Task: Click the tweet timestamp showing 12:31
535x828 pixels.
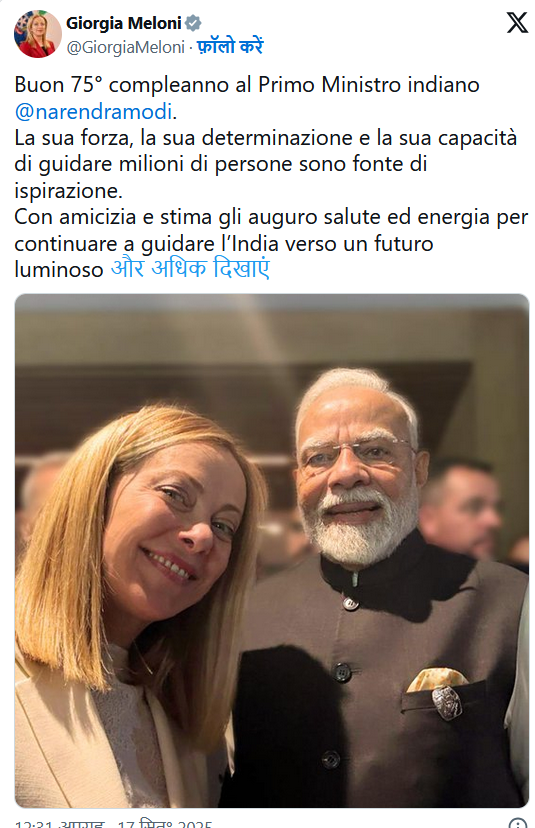Action: coord(114,823)
